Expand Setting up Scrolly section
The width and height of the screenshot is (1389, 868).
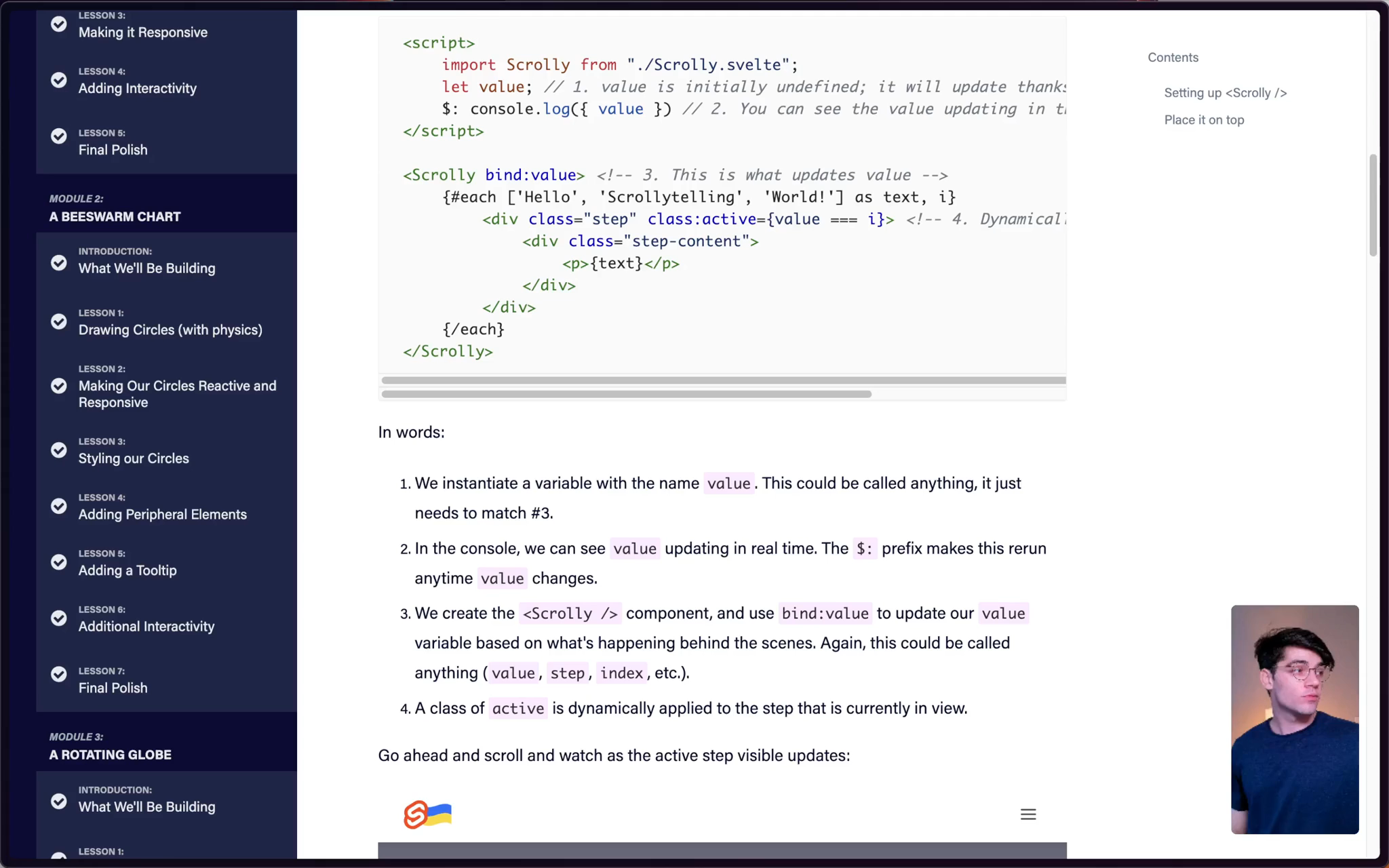1224,92
